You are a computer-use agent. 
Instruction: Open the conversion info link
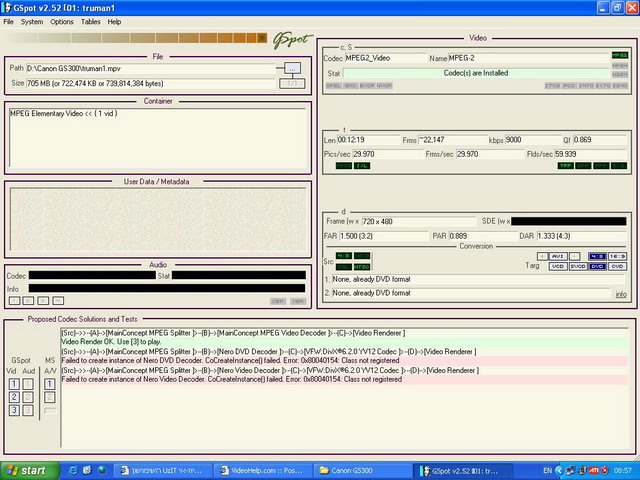[621, 294]
